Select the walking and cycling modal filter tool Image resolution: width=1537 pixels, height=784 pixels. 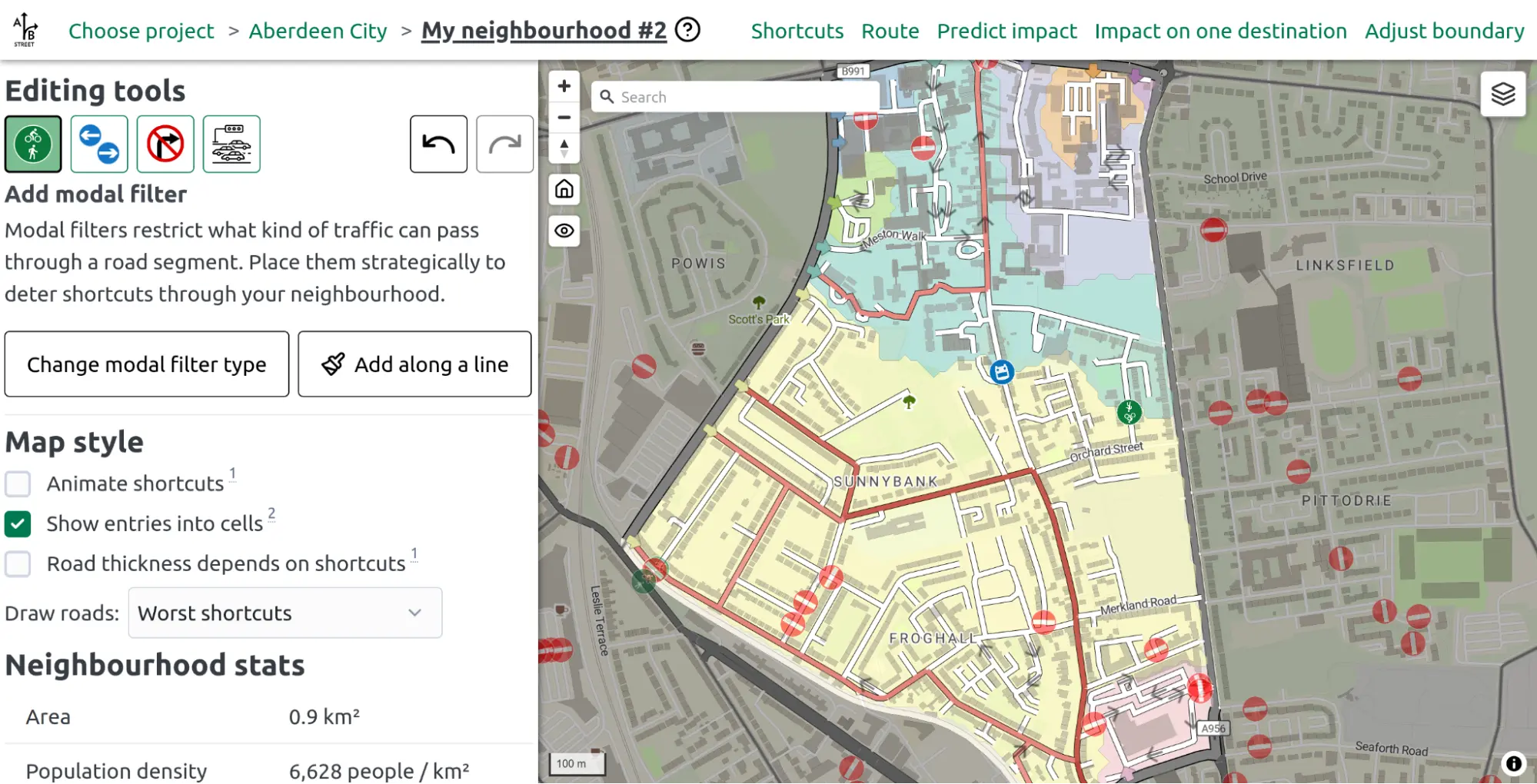[32, 144]
